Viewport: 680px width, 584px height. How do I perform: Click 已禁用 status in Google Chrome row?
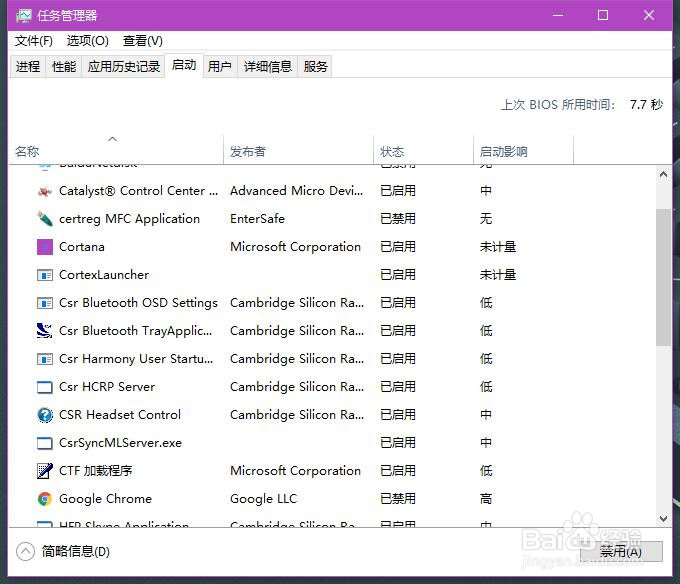point(398,499)
